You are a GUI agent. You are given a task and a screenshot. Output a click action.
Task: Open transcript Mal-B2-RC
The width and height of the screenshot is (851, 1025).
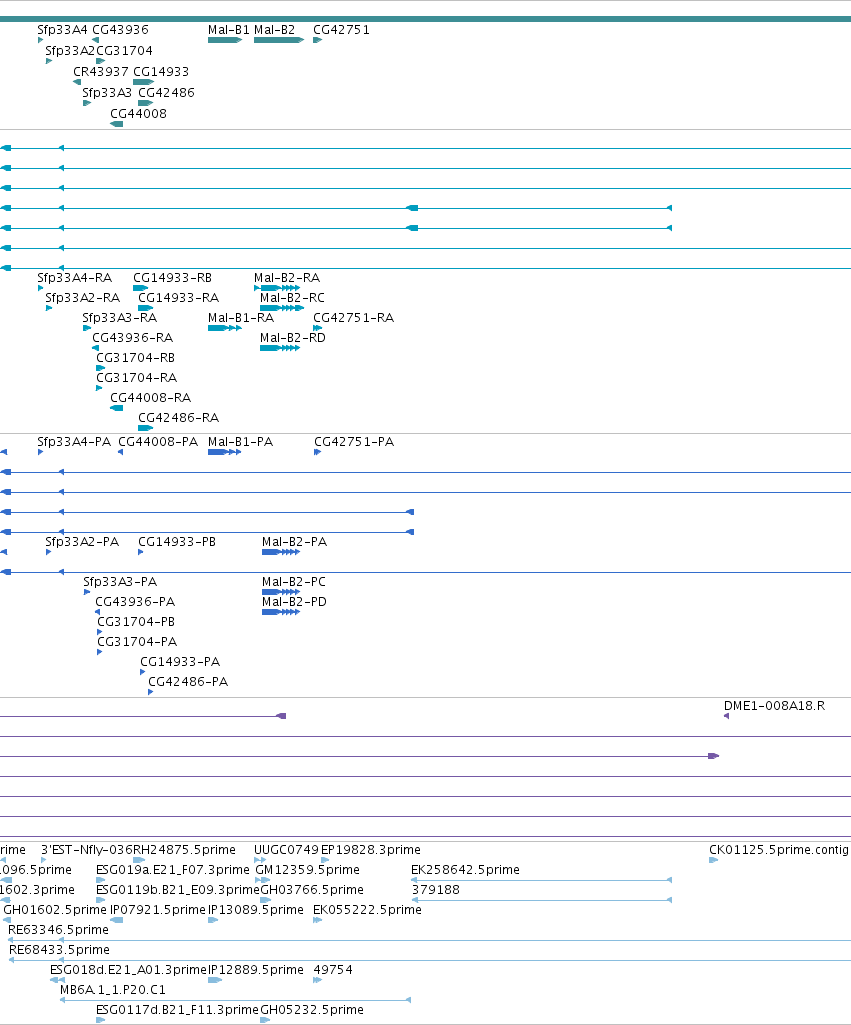coord(292,298)
